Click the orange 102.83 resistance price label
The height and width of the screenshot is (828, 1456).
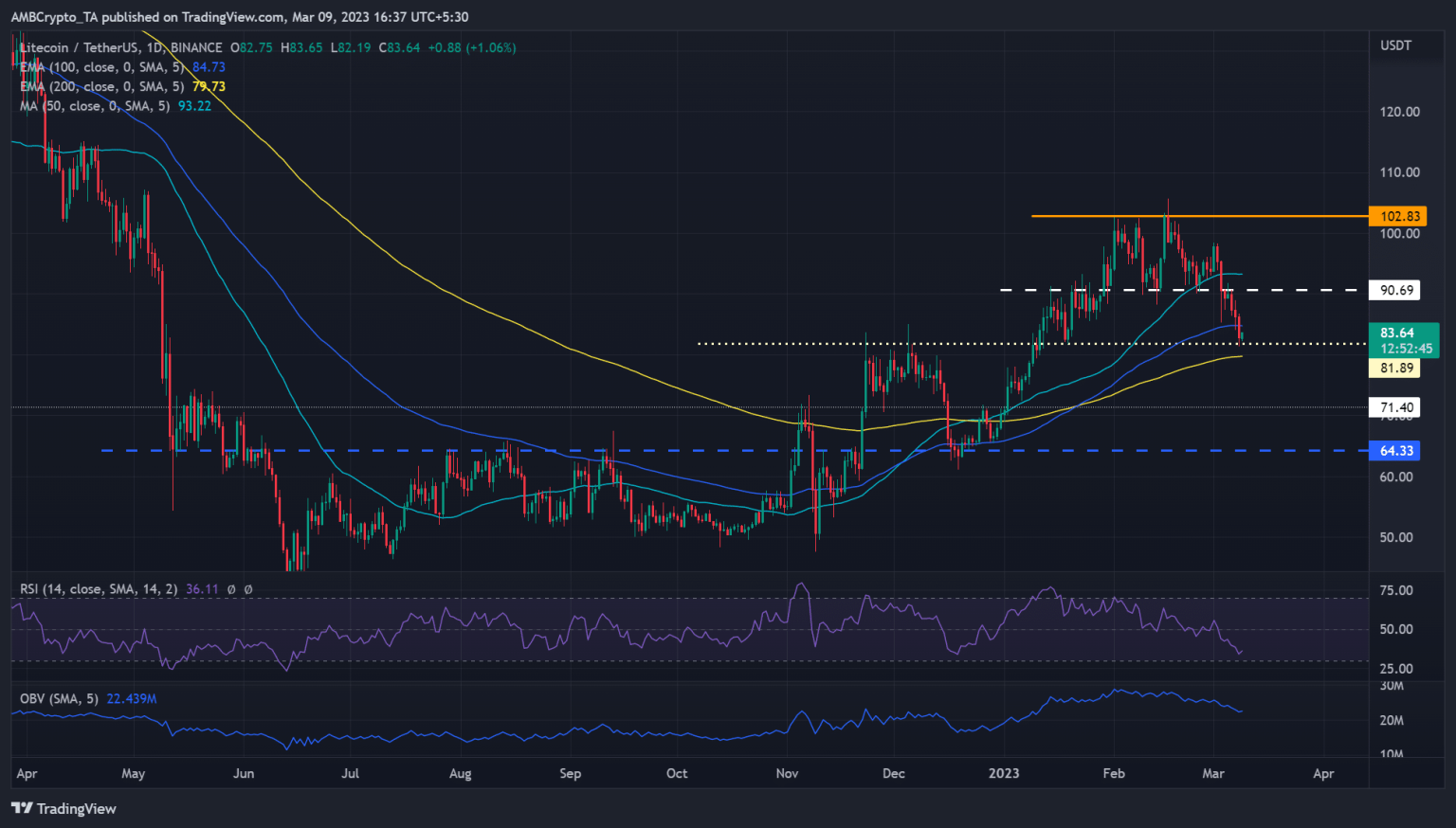click(x=1397, y=216)
